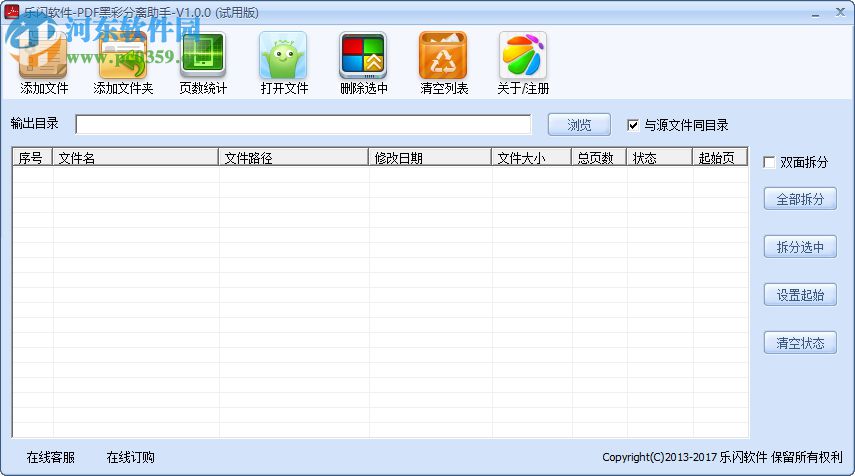The height and width of the screenshot is (476, 855).
Task: Sort by the 文件名 column header
Action: pos(135,157)
